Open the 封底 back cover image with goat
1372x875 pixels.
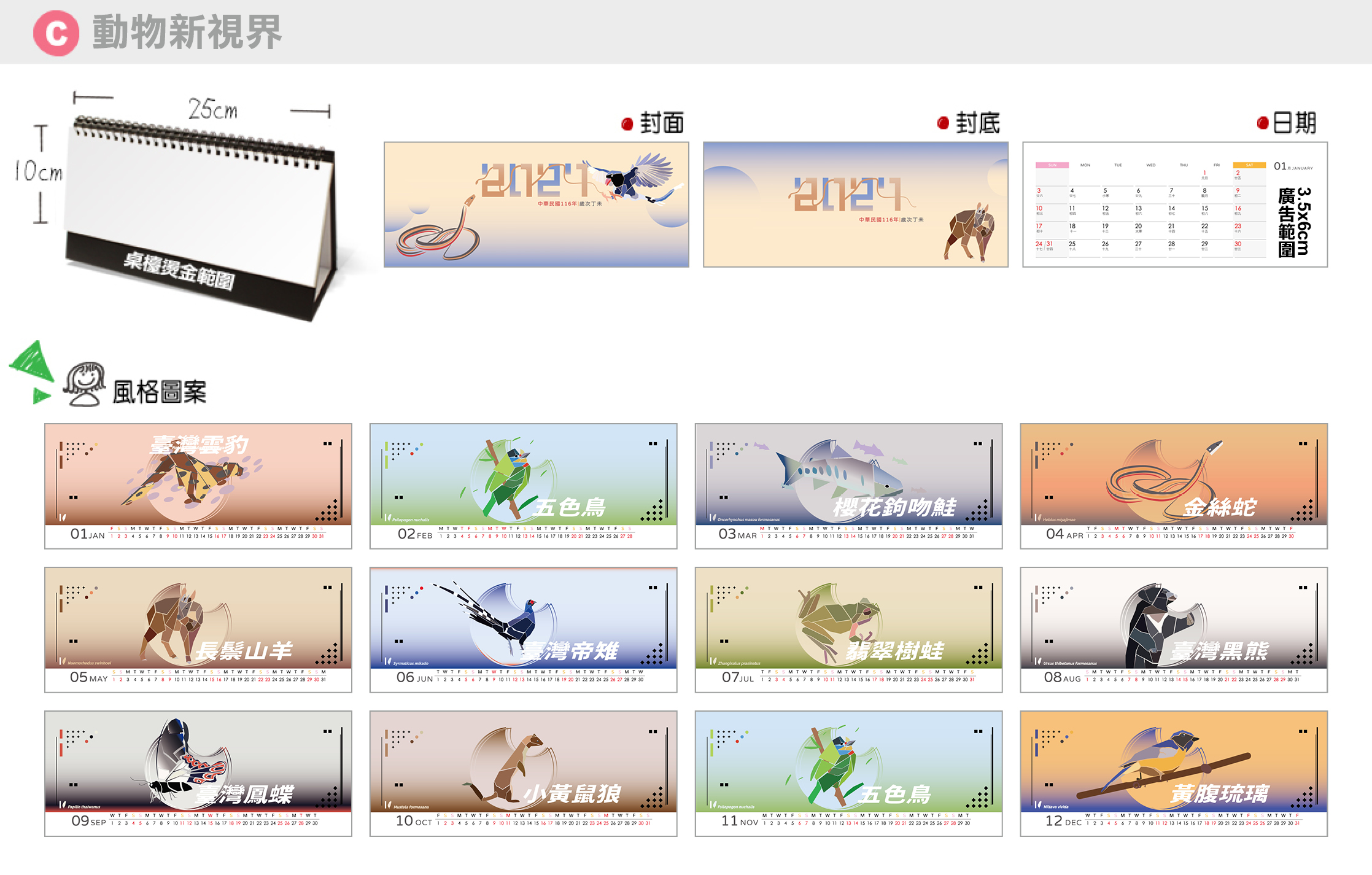point(856,204)
